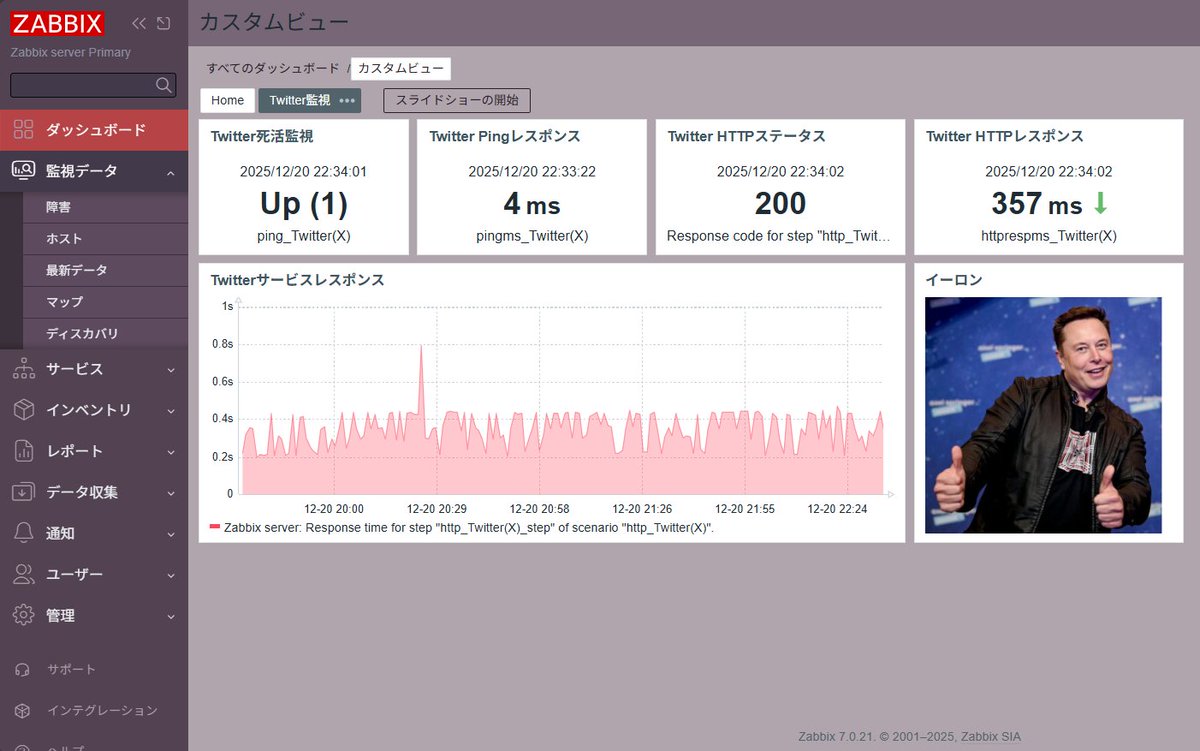Open 障害 under monitoring data
The height and width of the screenshot is (751, 1200).
pos(105,207)
